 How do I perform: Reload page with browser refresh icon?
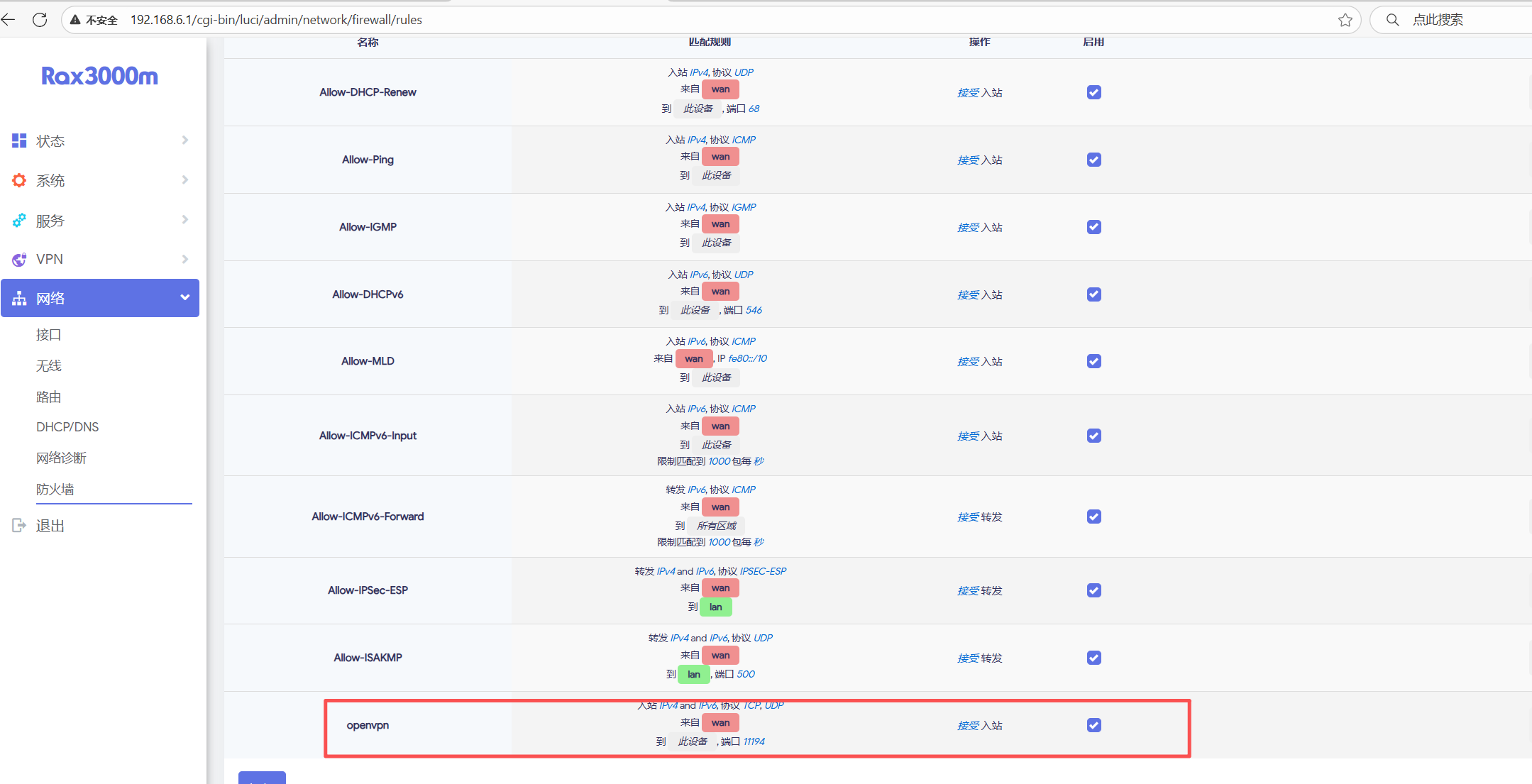(x=40, y=20)
